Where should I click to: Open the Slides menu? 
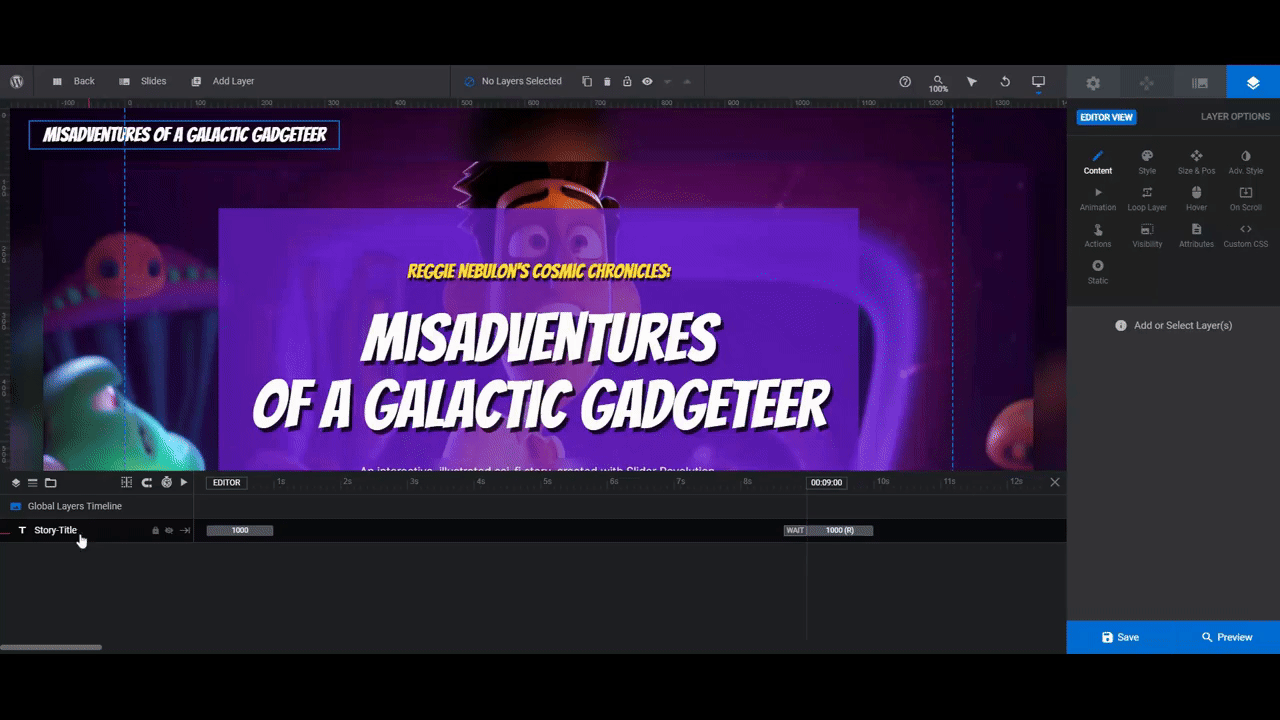(x=143, y=82)
